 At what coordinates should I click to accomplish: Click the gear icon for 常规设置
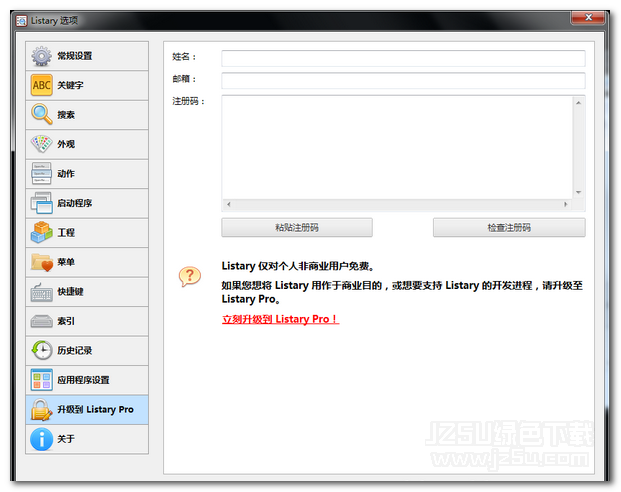point(42,56)
